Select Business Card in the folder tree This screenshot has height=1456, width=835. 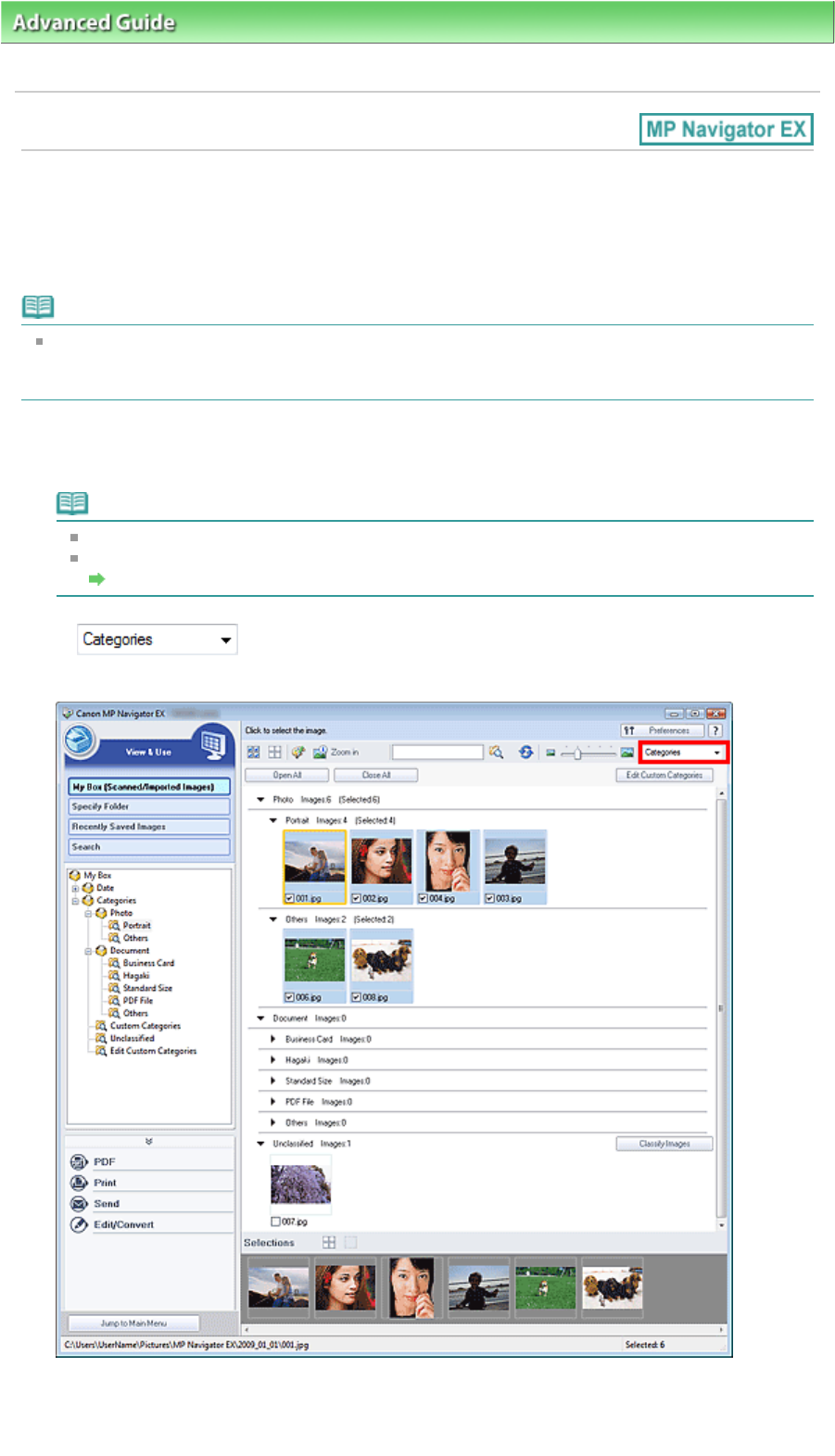(x=148, y=963)
